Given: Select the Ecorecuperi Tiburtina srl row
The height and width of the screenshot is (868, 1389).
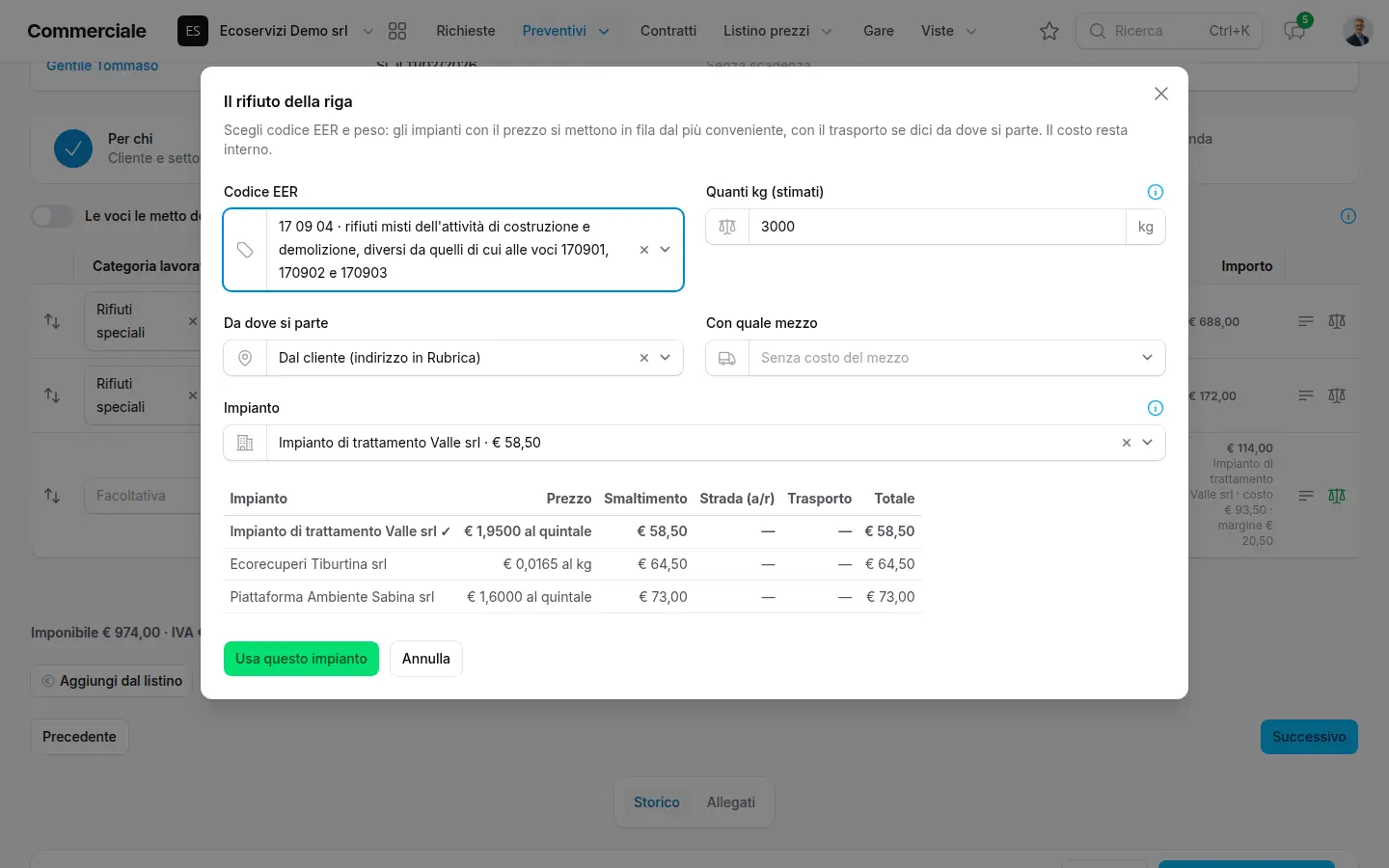Looking at the screenshot, I should [x=572, y=564].
